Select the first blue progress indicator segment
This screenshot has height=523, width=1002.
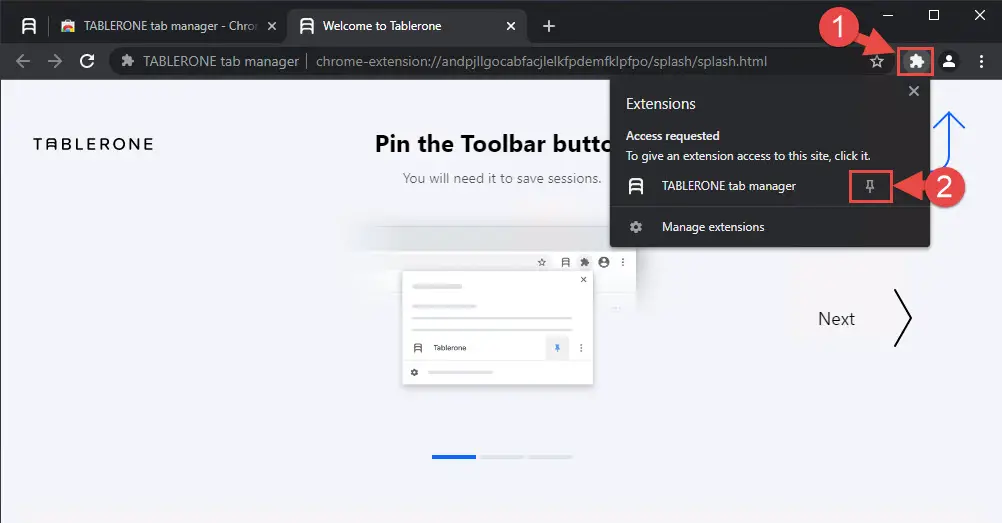coord(454,457)
